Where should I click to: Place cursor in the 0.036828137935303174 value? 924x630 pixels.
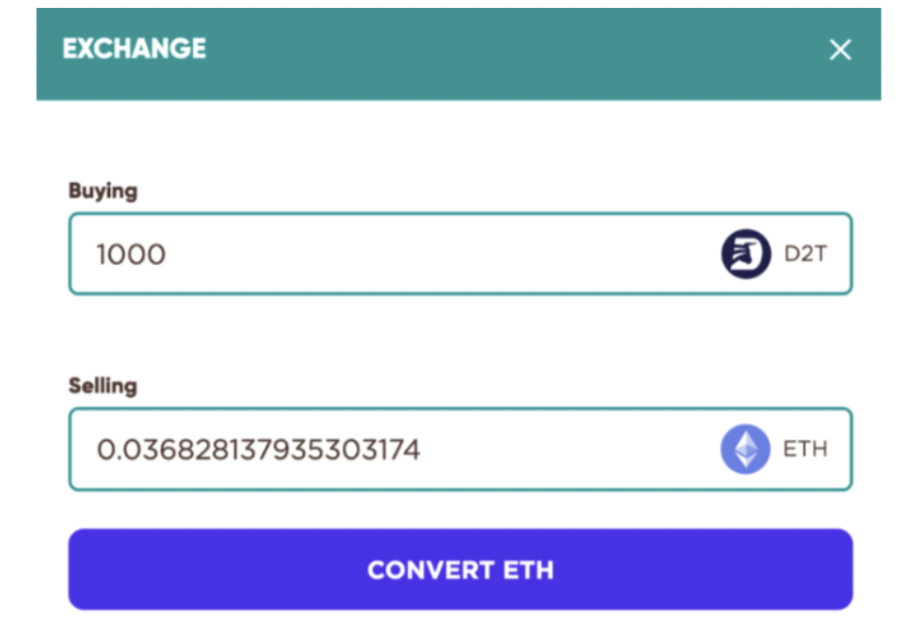click(x=258, y=450)
